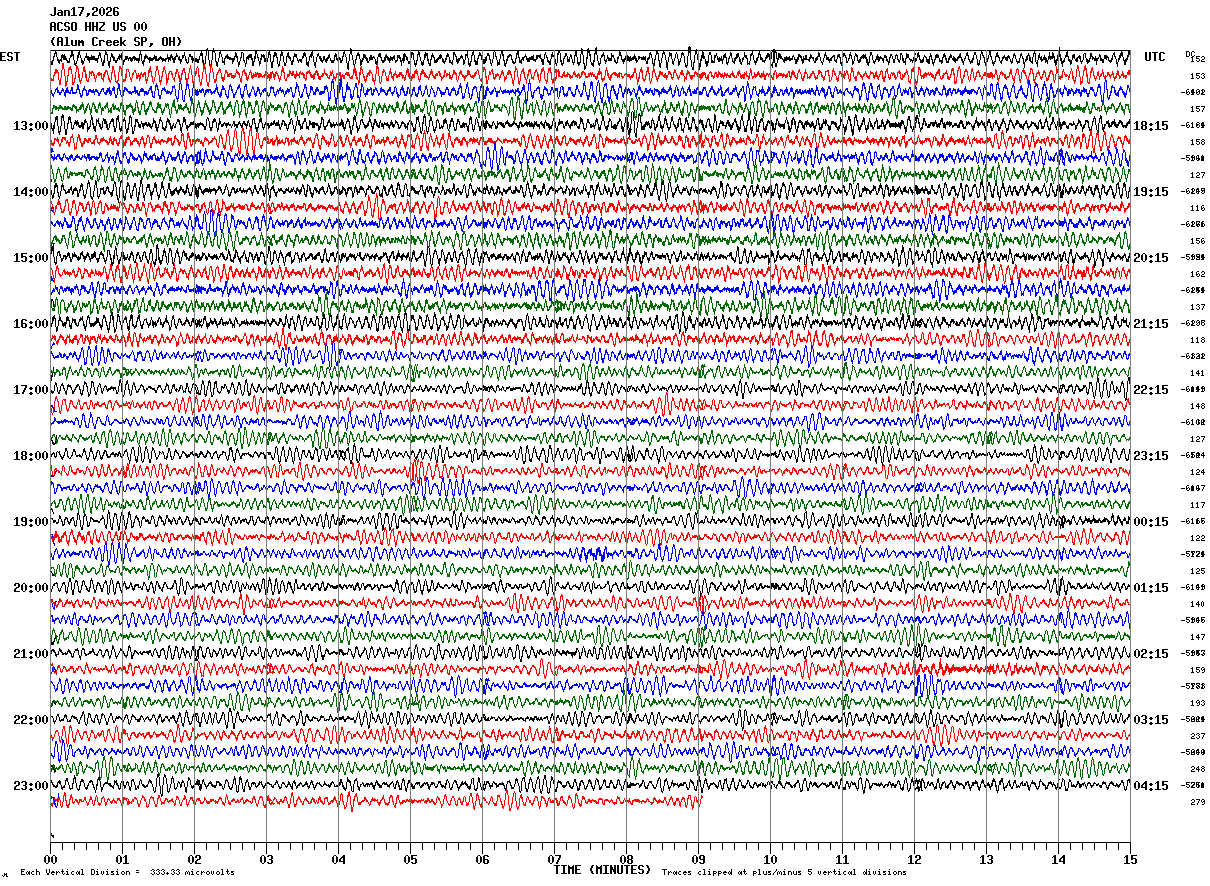
Task: Click the 'Each Vertical Division = 333.33 microvolts' note
Action: coord(127,873)
